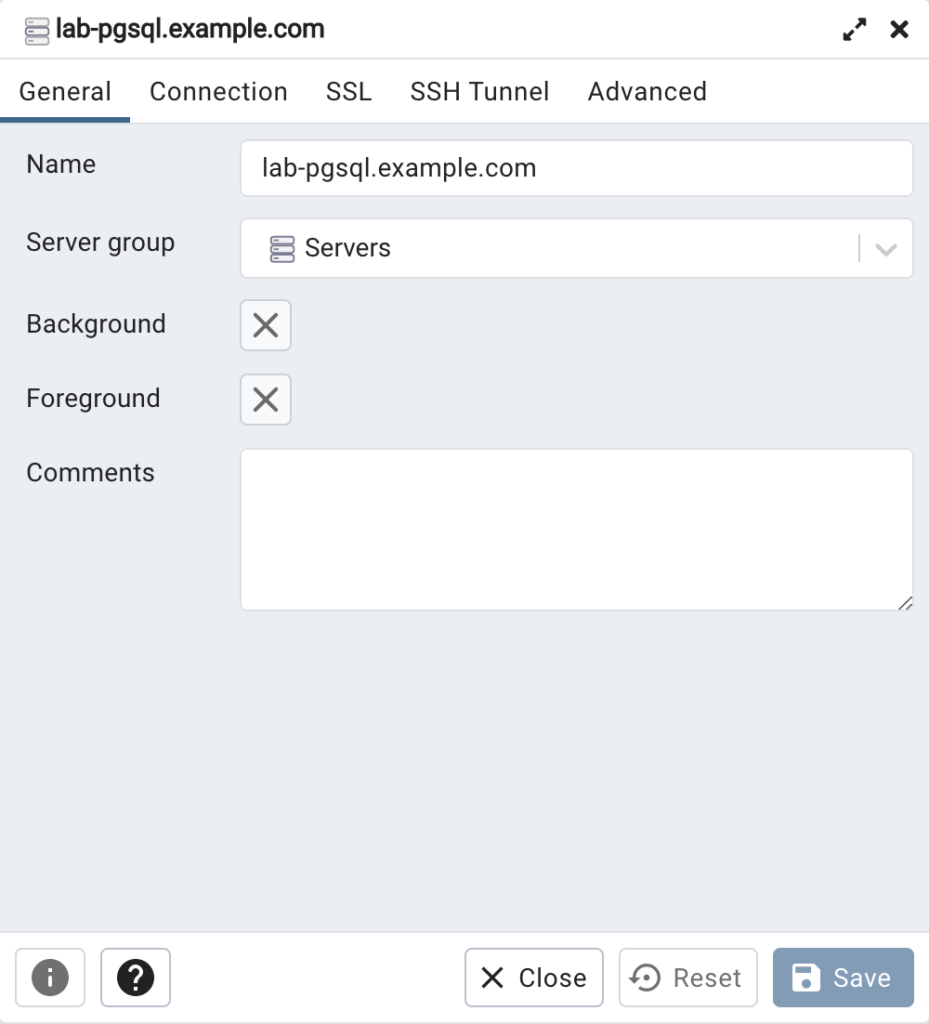Pick a Background color for the server
The image size is (929, 1024).
point(265,325)
